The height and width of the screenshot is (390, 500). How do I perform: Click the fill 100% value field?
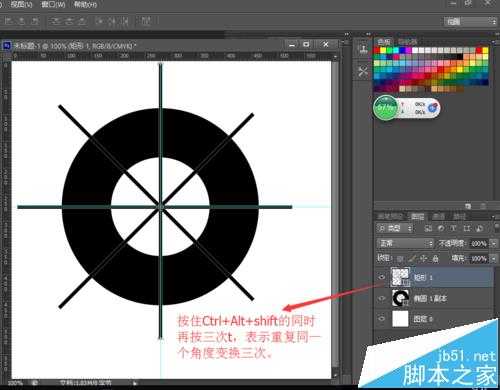pos(479,258)
